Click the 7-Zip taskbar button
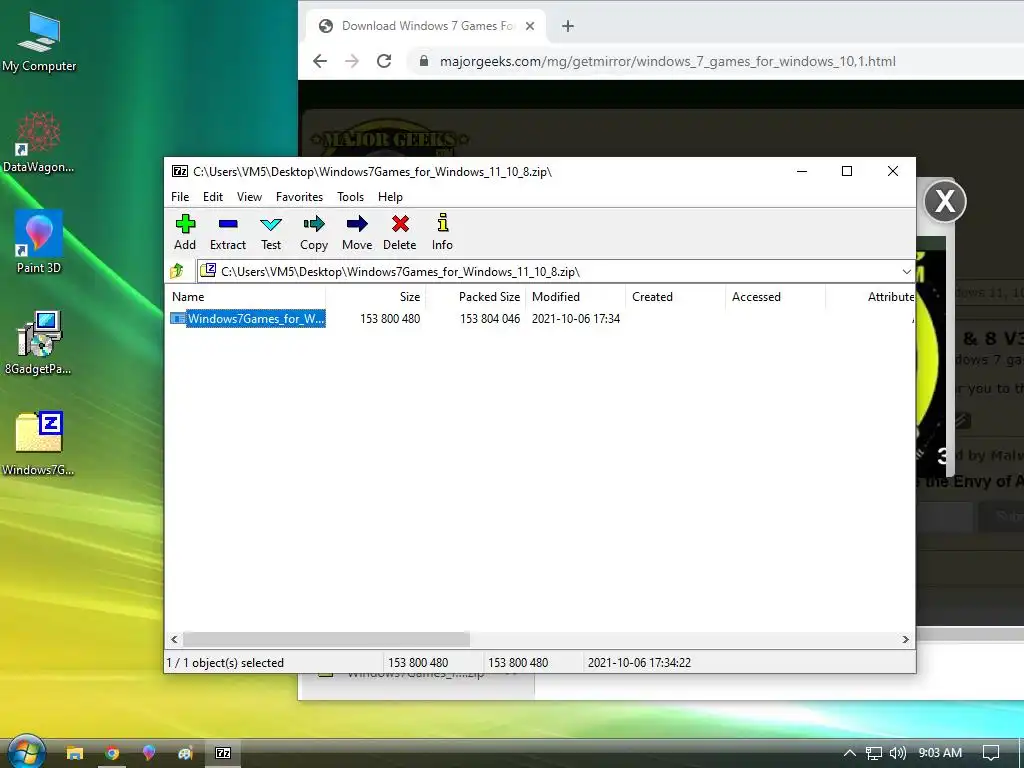This screenshot has width=1024, height=768. (x=223, y=753)
